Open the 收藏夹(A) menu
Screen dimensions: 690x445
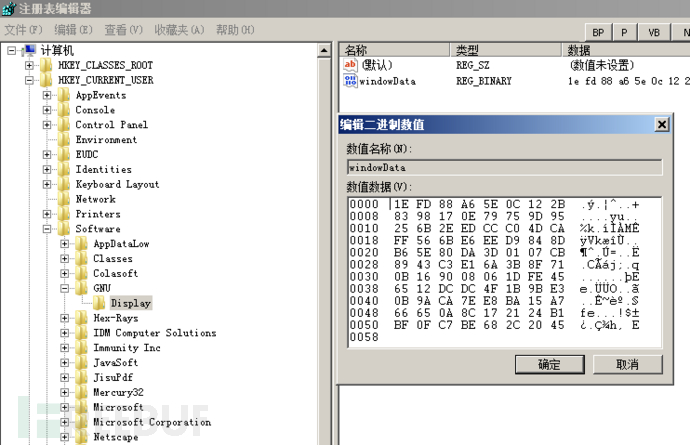[x=179, y=30]
